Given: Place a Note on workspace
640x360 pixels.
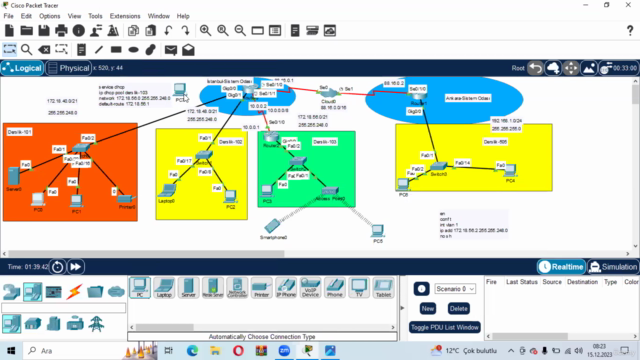Looking at the screenshot, I should tap(81, 50).
